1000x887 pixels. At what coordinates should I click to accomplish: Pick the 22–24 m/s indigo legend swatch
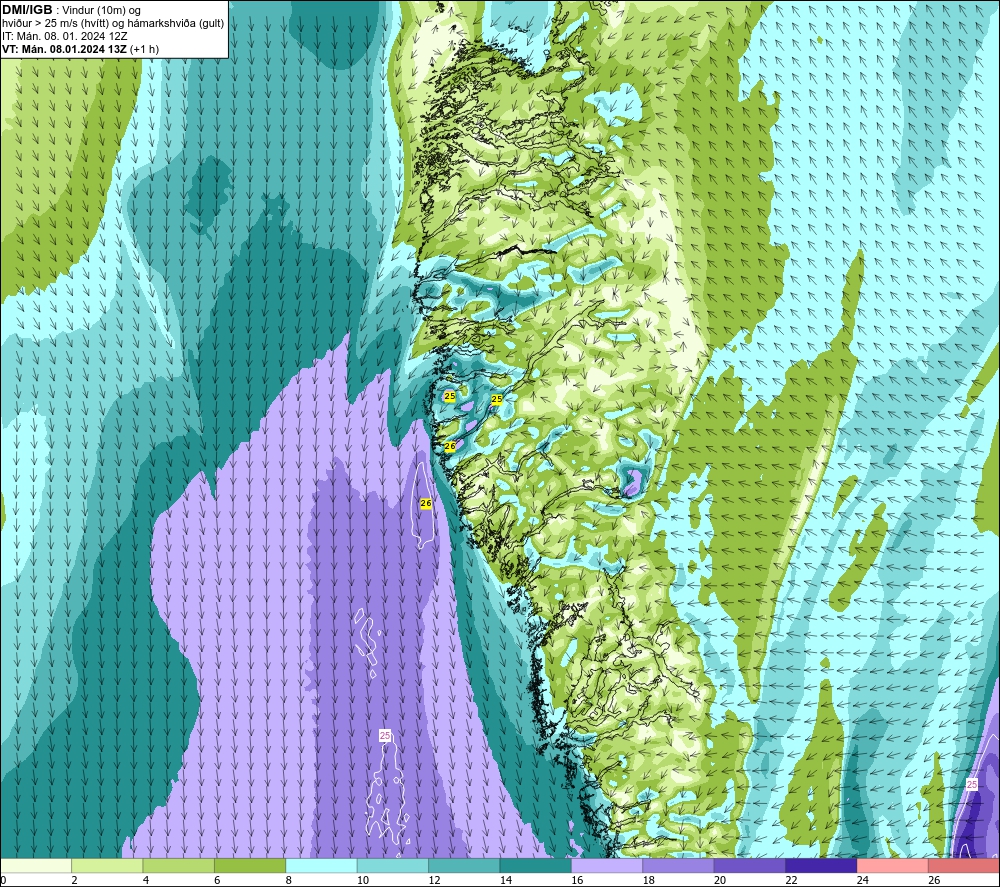point(821,865)
